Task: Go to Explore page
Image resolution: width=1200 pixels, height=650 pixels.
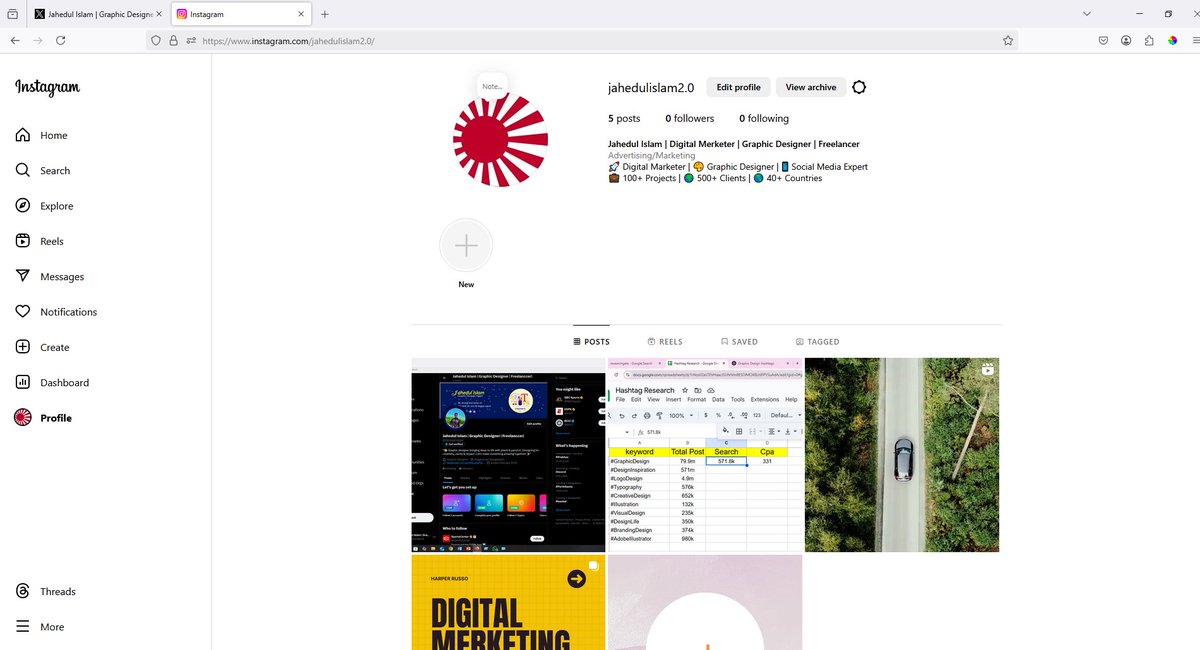Action: click(x=44, y=206)
